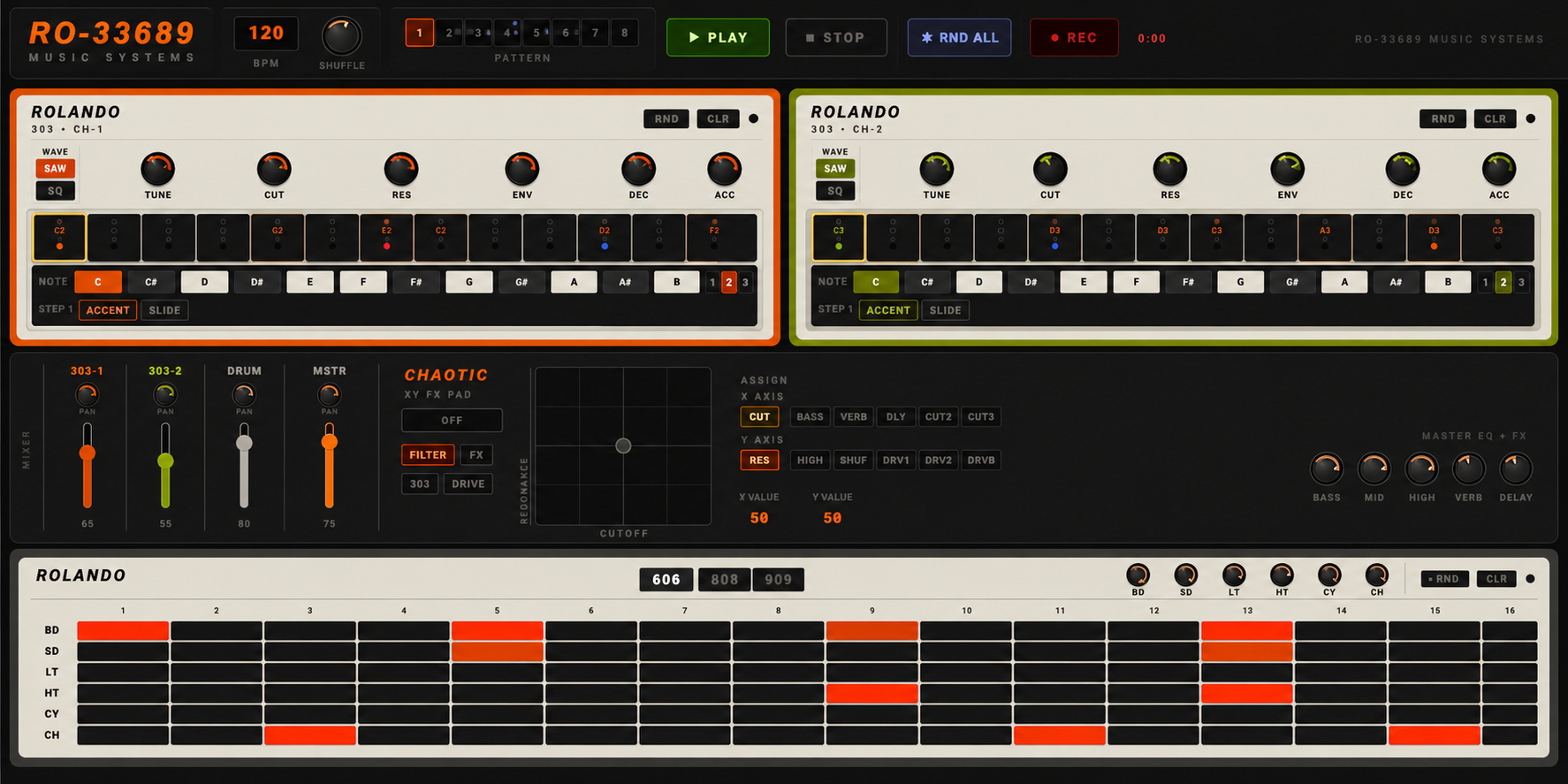Click the drum CY level knob
Screen dimensions: 1568x784
[1329, 575]
